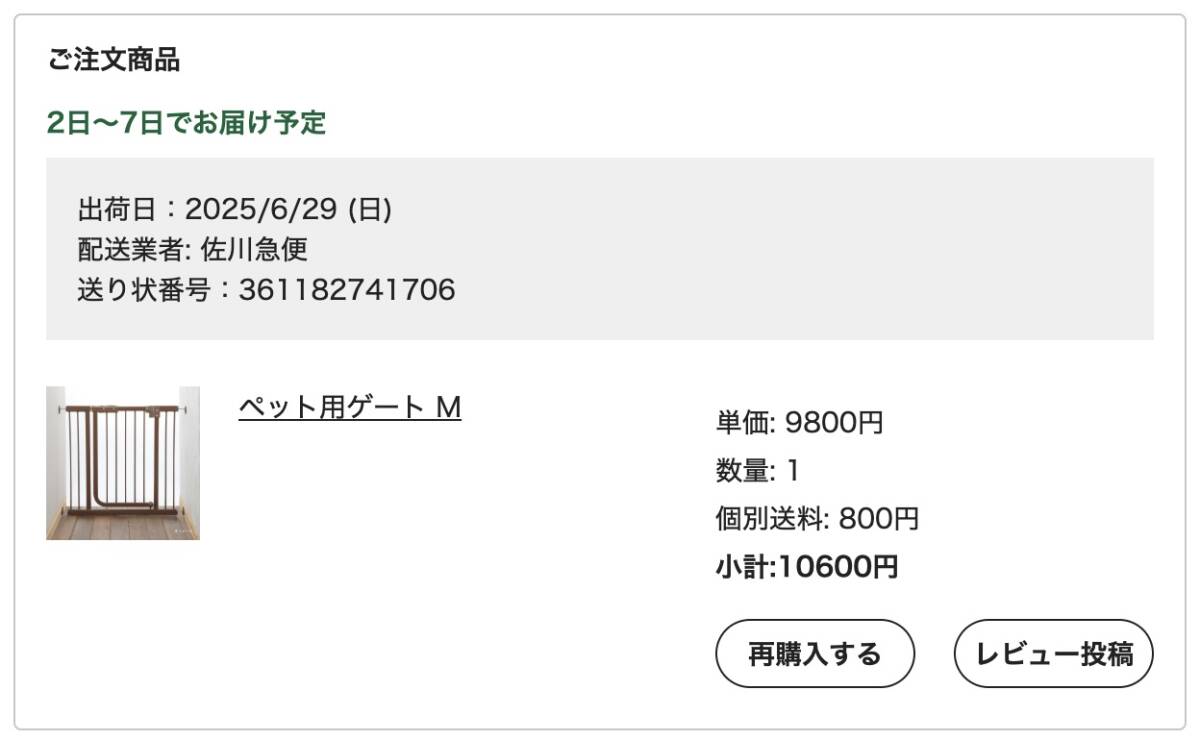Open the レビュー投稿 review button
This screenshot has height=740, width=1200.
(x=1054, y=654)
